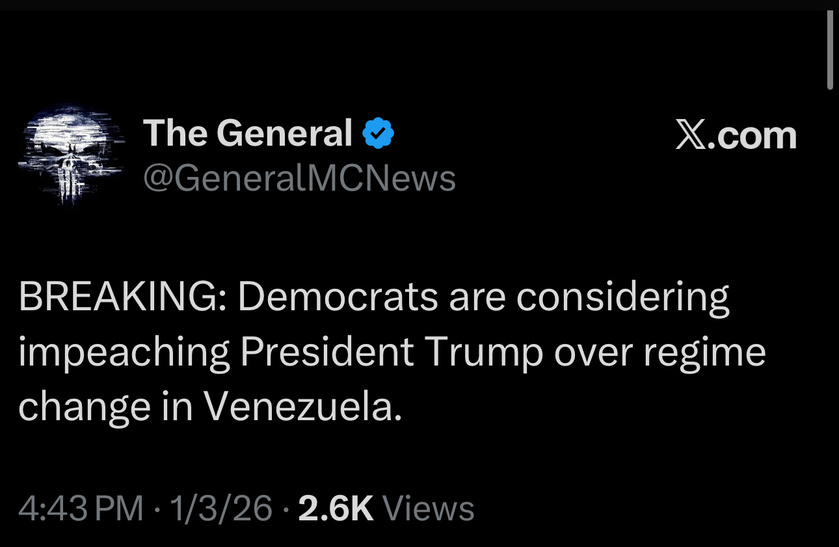
Task: Click the 1/3/26 date
Action: pos(222,508)
